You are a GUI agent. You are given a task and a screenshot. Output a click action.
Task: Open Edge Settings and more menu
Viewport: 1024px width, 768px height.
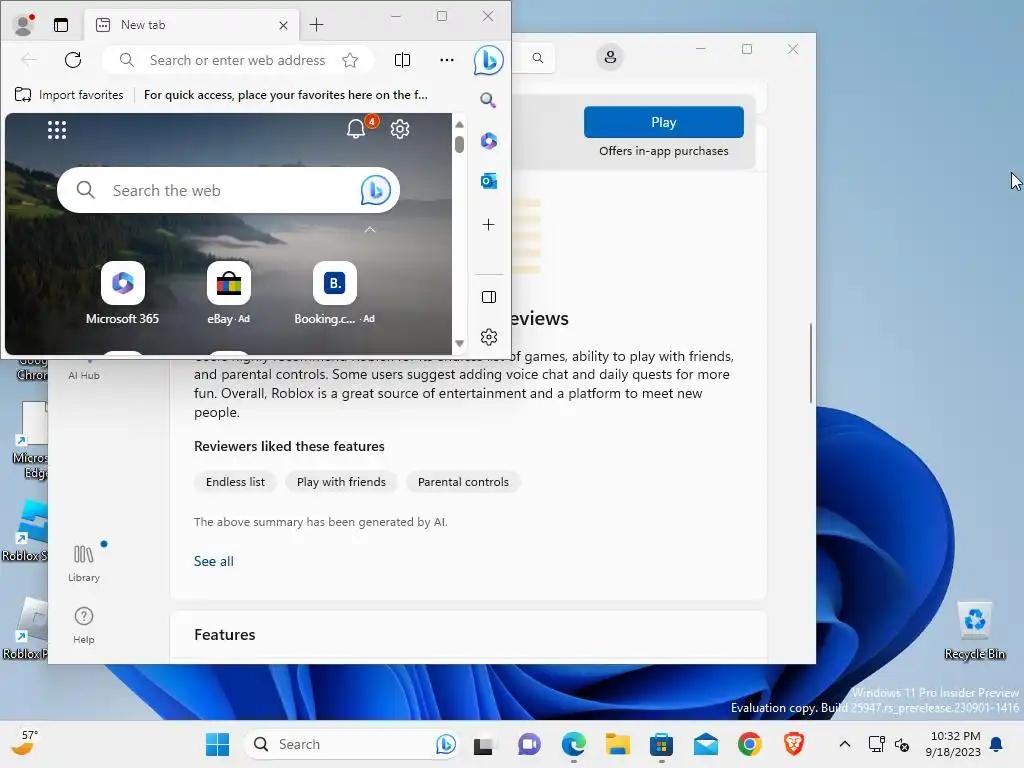pos(447,60)
